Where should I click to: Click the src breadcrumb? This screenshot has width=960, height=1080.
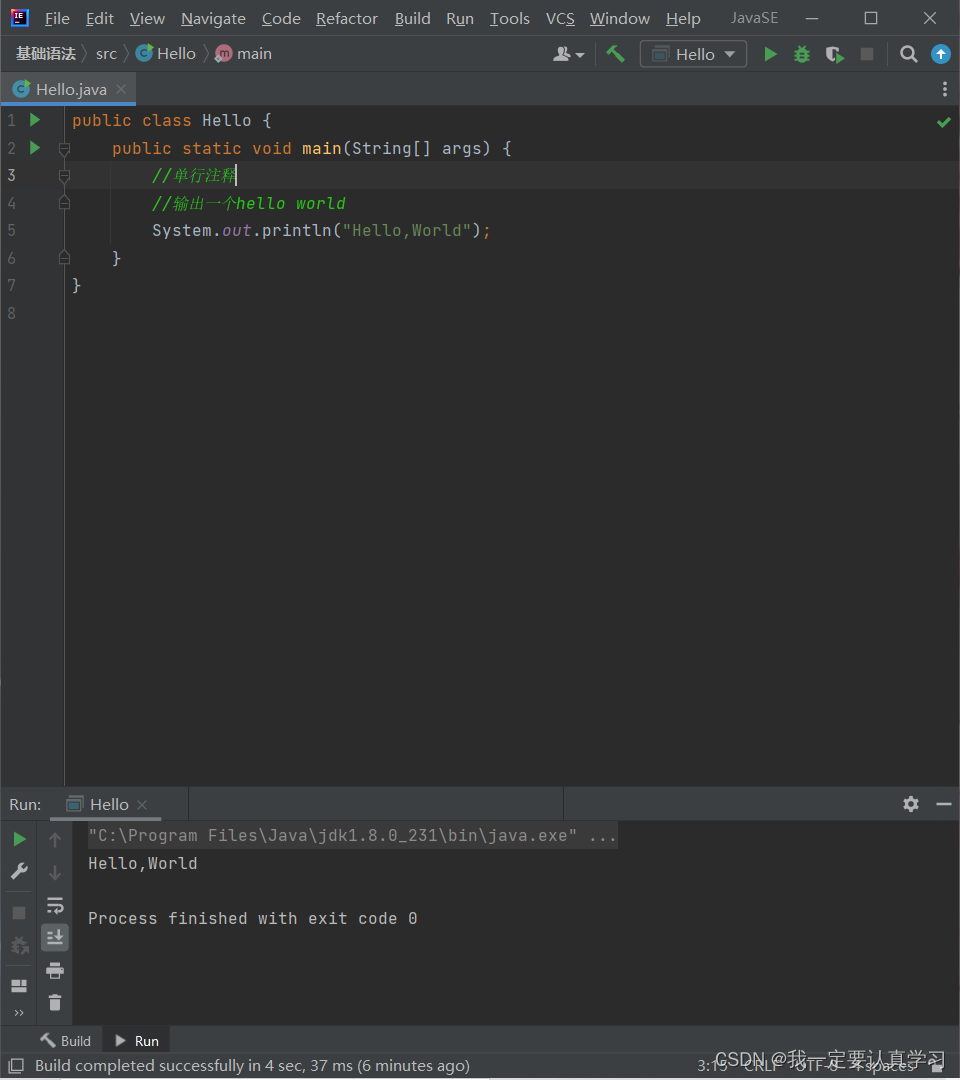click(x=106, y=54)
